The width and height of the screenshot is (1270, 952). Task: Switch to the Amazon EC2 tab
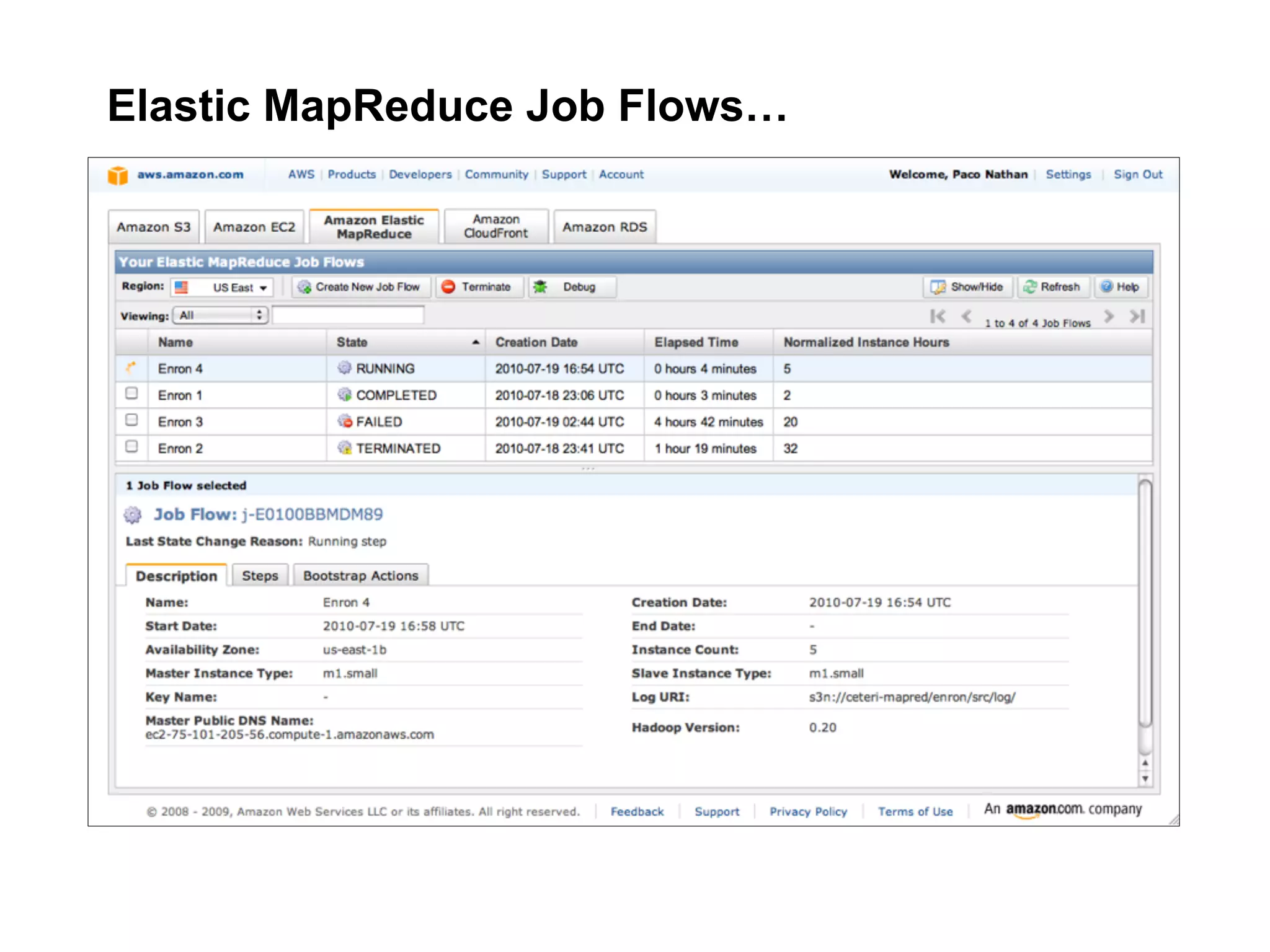click(254, 227)
